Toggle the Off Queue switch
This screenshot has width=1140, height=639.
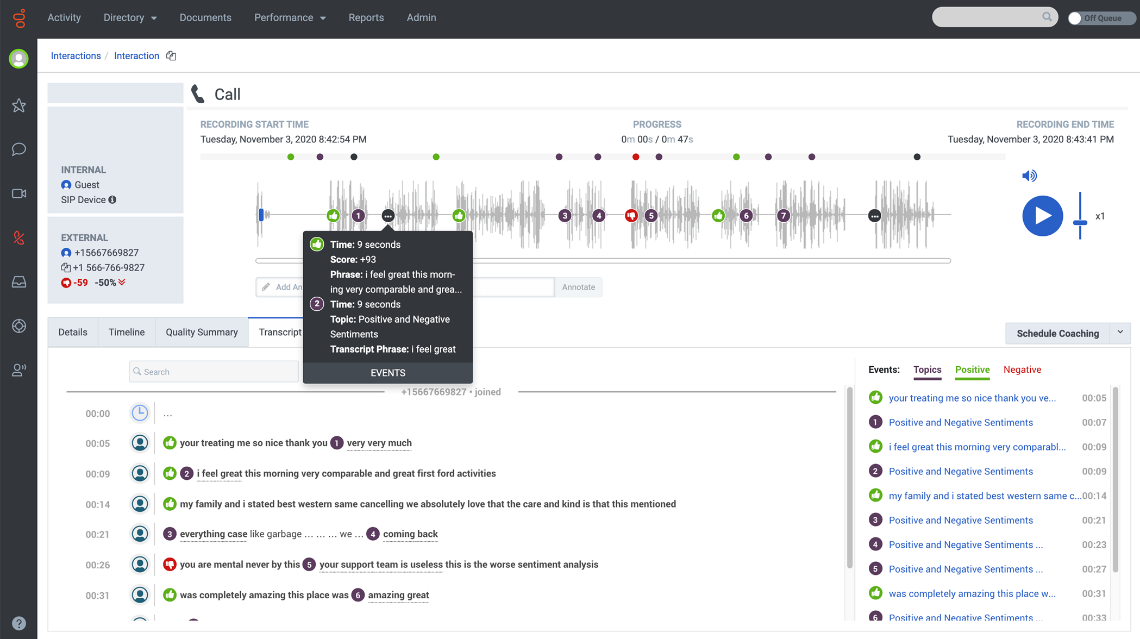pos(1076,18)
